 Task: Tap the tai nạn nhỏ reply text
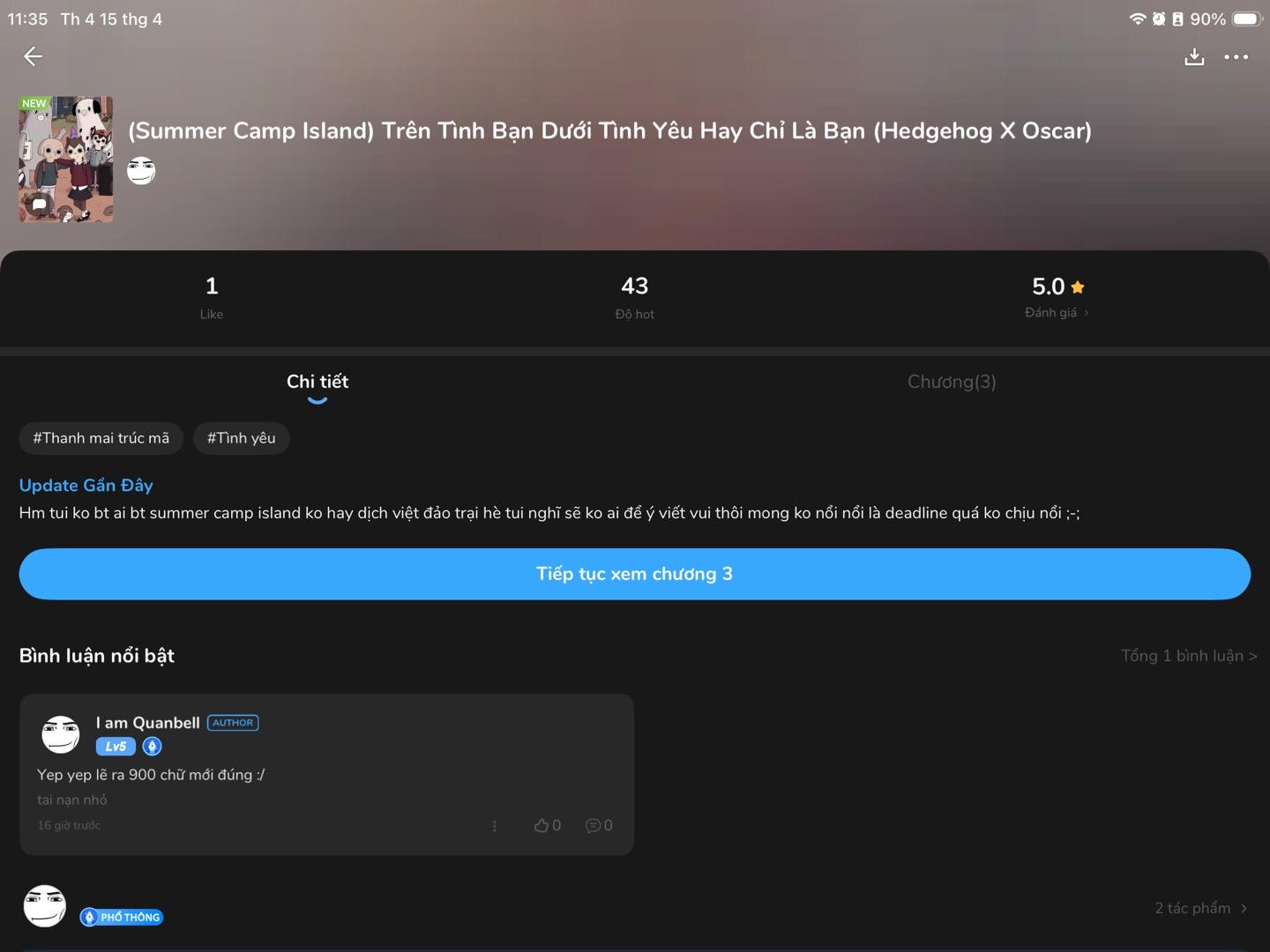[x=72, y=800]
